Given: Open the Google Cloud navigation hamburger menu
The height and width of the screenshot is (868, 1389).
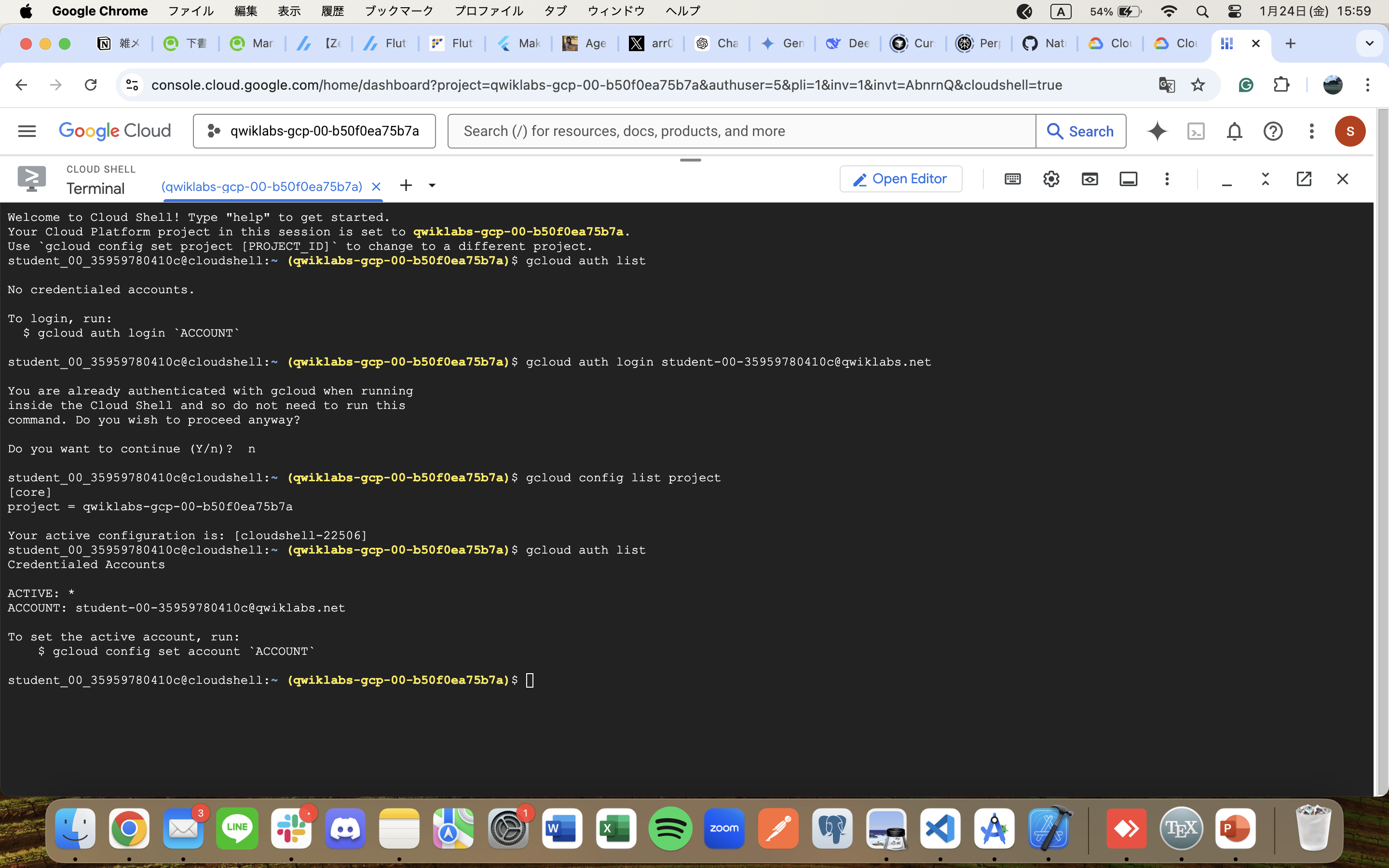Looking at the screenshot, I should coord(27,131).
